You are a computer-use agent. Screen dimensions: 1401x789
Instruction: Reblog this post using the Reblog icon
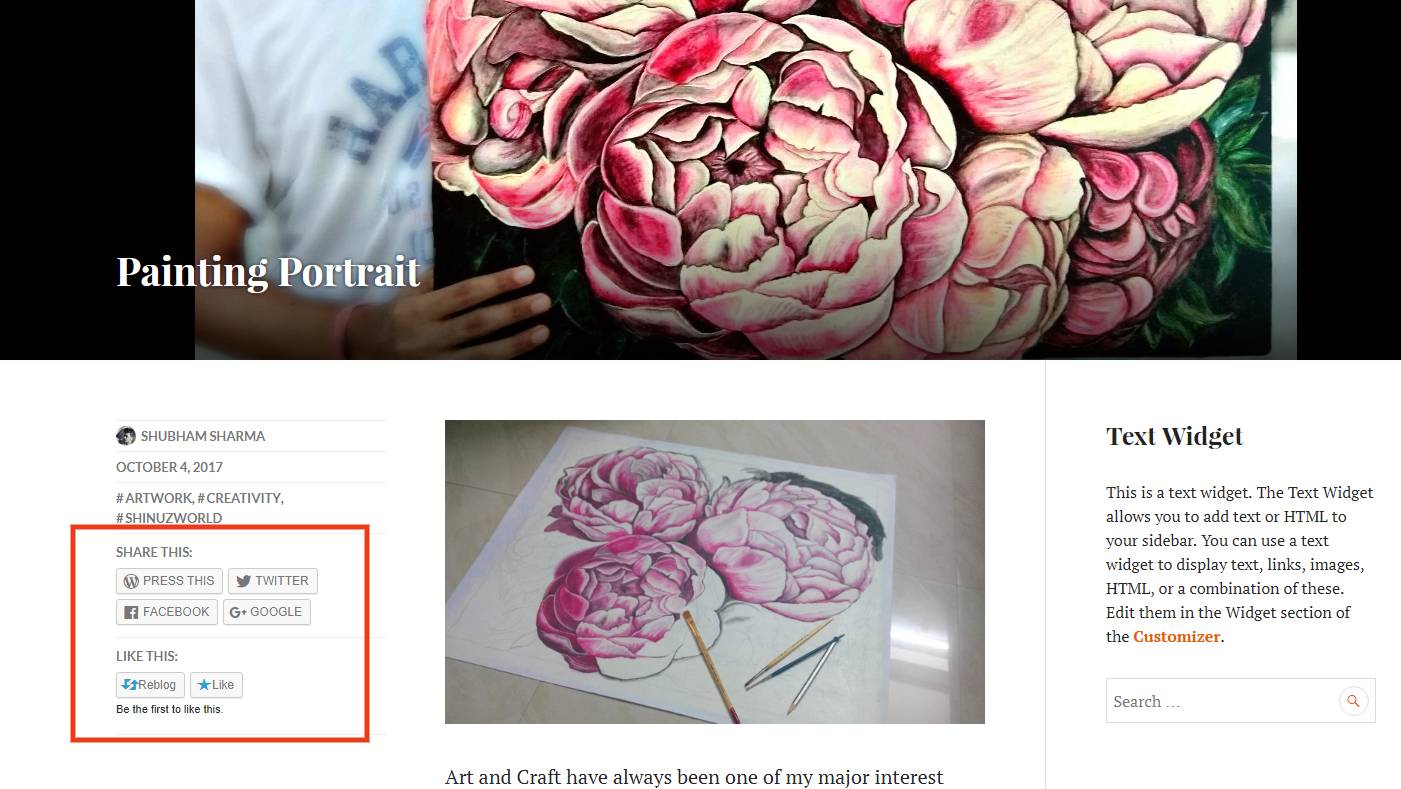pyautogui.click(x=130, y=685)
